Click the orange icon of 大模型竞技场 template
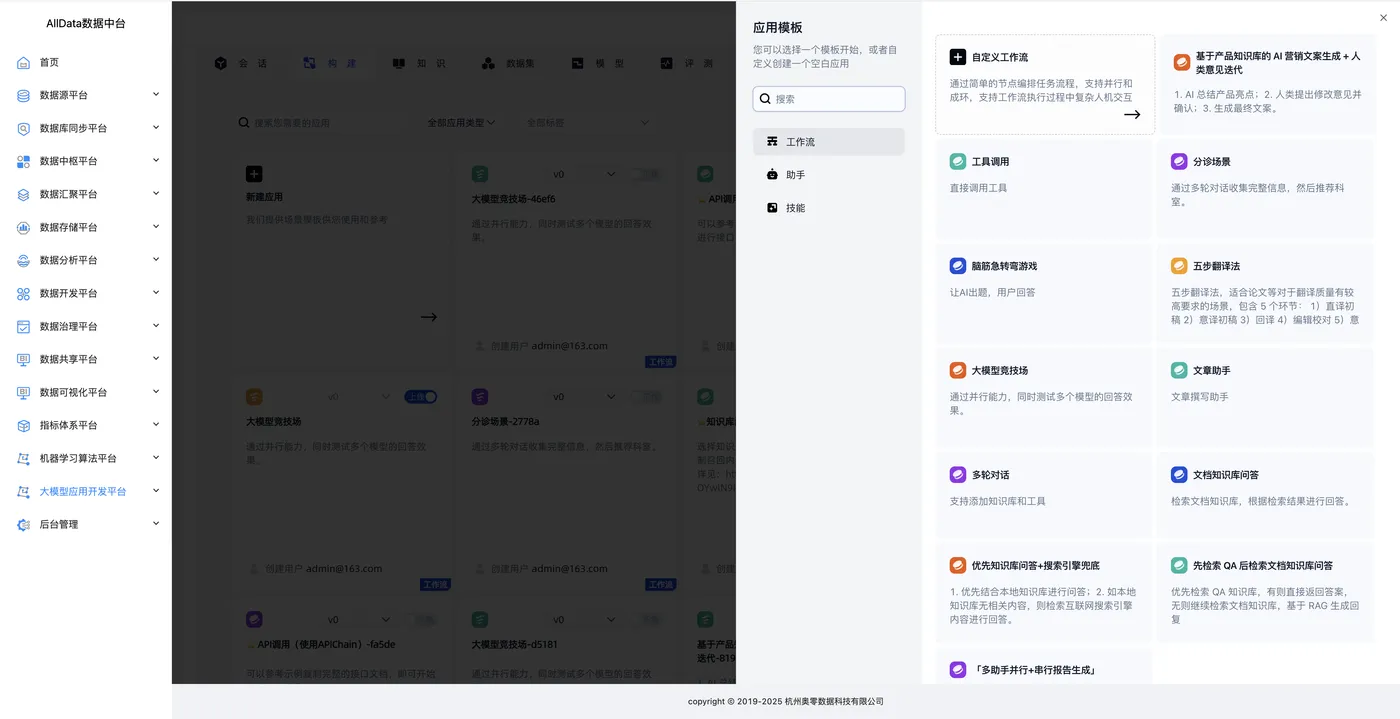Image resolution: width=1400 pixels, height=719 pixels. pyautogui.click(x=957, y=370)
